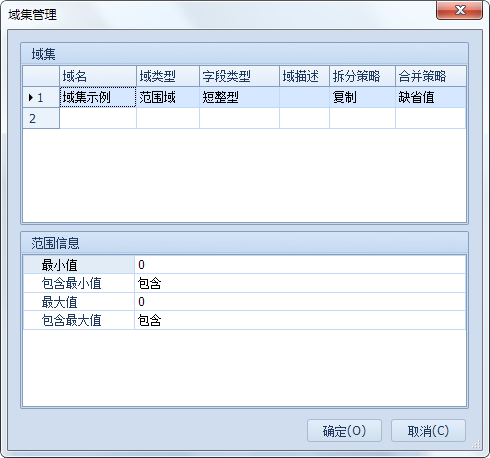
Task: Click the 确定(O) button
Action: click(344, 431)
